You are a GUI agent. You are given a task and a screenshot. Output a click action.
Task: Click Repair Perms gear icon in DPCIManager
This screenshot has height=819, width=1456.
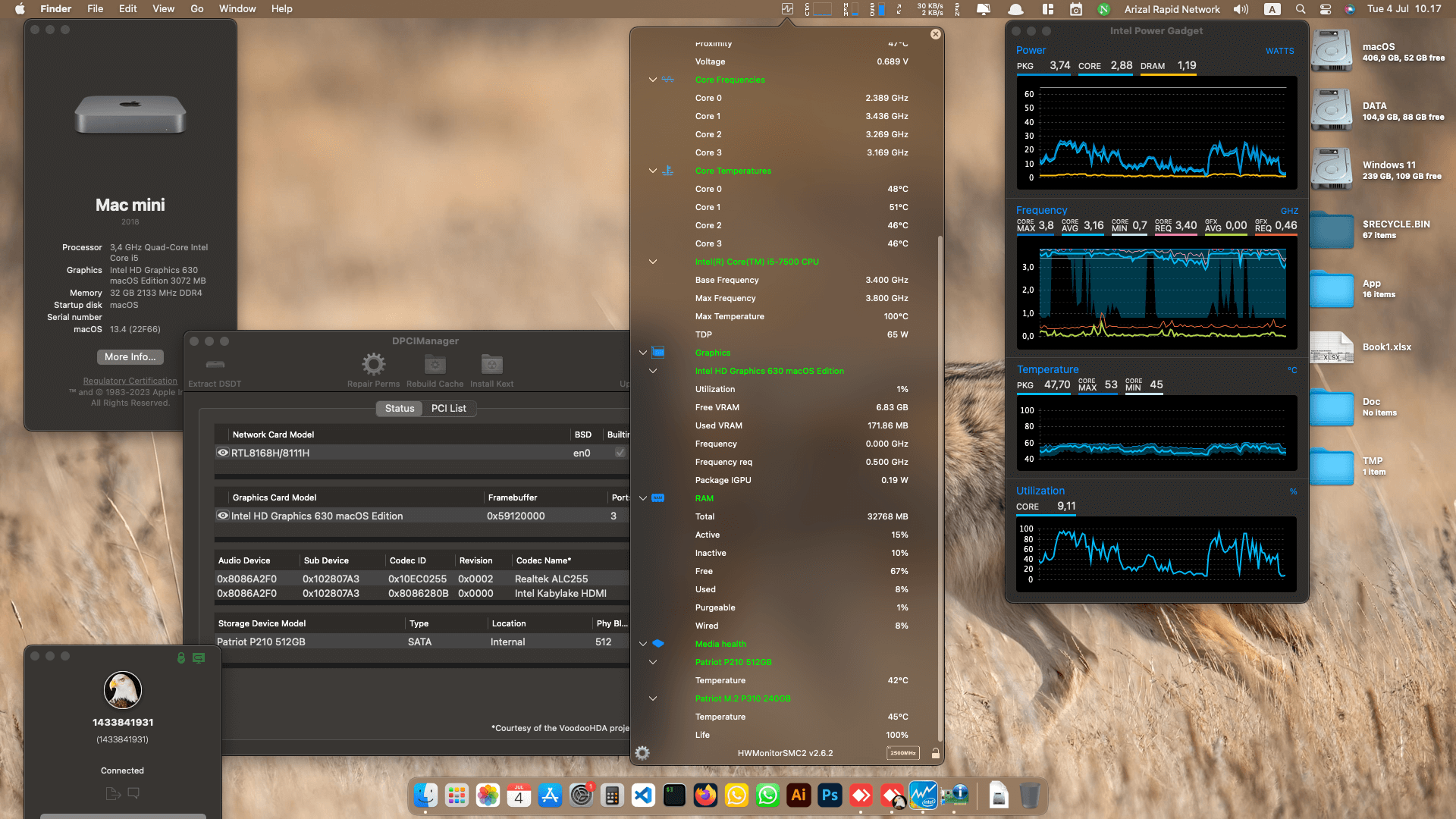[x=373, y=365]
